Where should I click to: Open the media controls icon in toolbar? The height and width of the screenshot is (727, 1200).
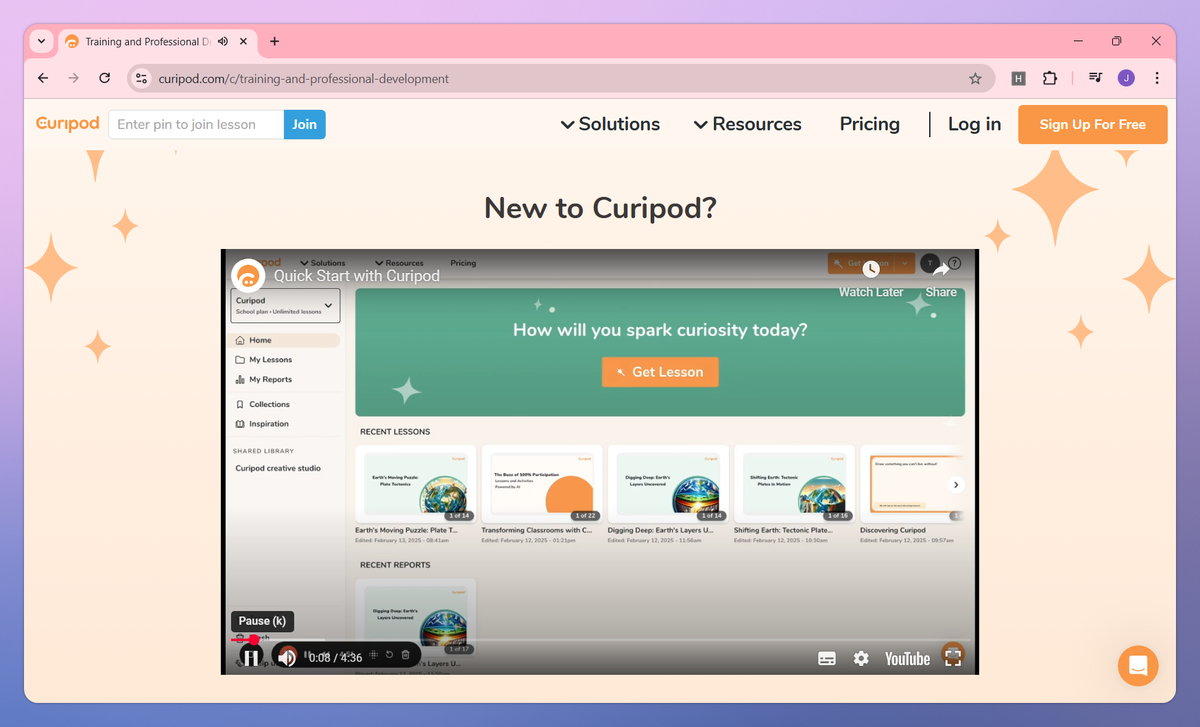[1096, 78]
